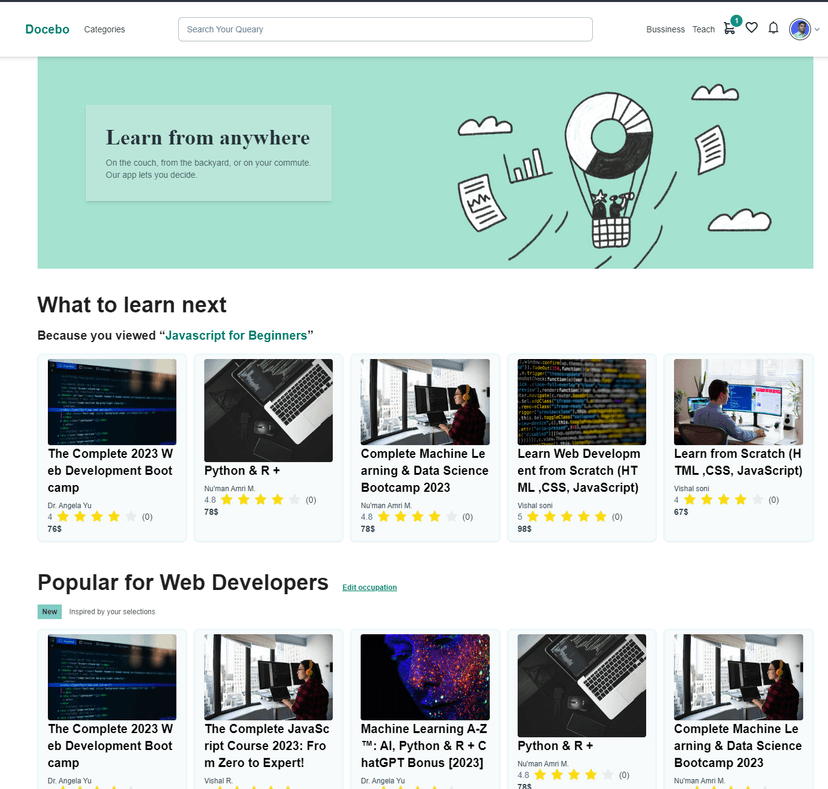The image size is (828, 789).
Task: Open the notifications bell
Action: (x=773, y=29)
